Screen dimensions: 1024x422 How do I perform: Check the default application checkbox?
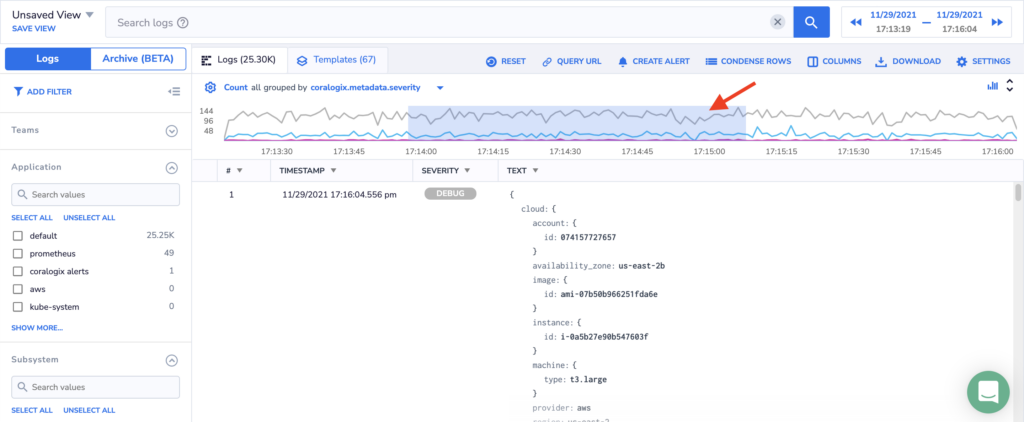(x=18, y=236)
